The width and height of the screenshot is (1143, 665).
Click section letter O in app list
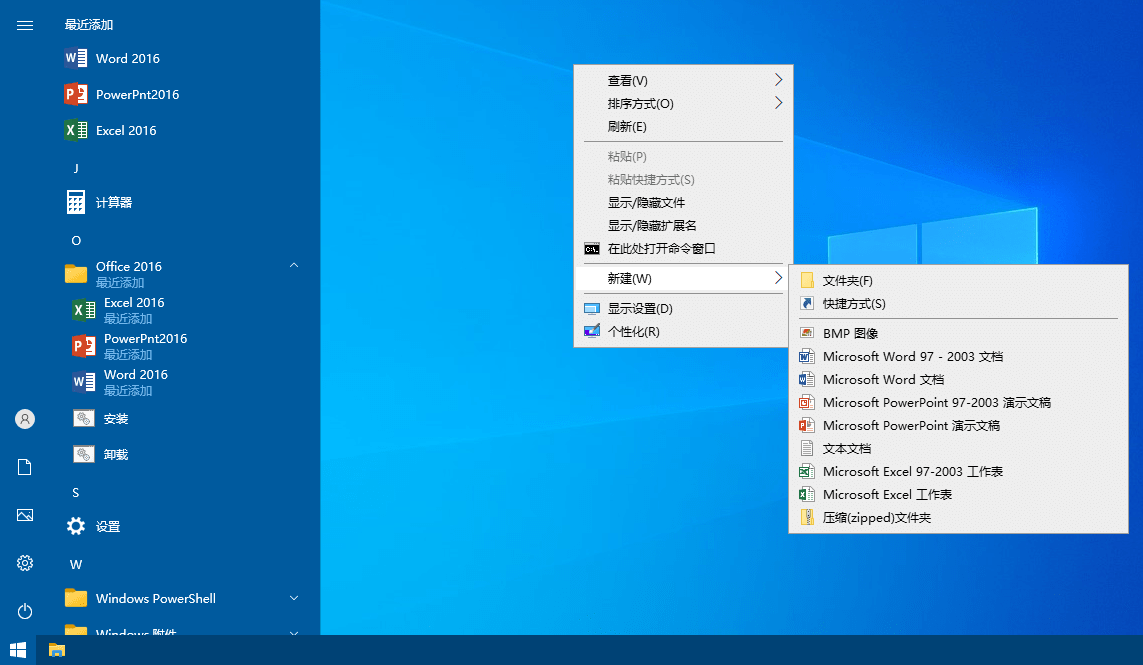click(76, 241)
